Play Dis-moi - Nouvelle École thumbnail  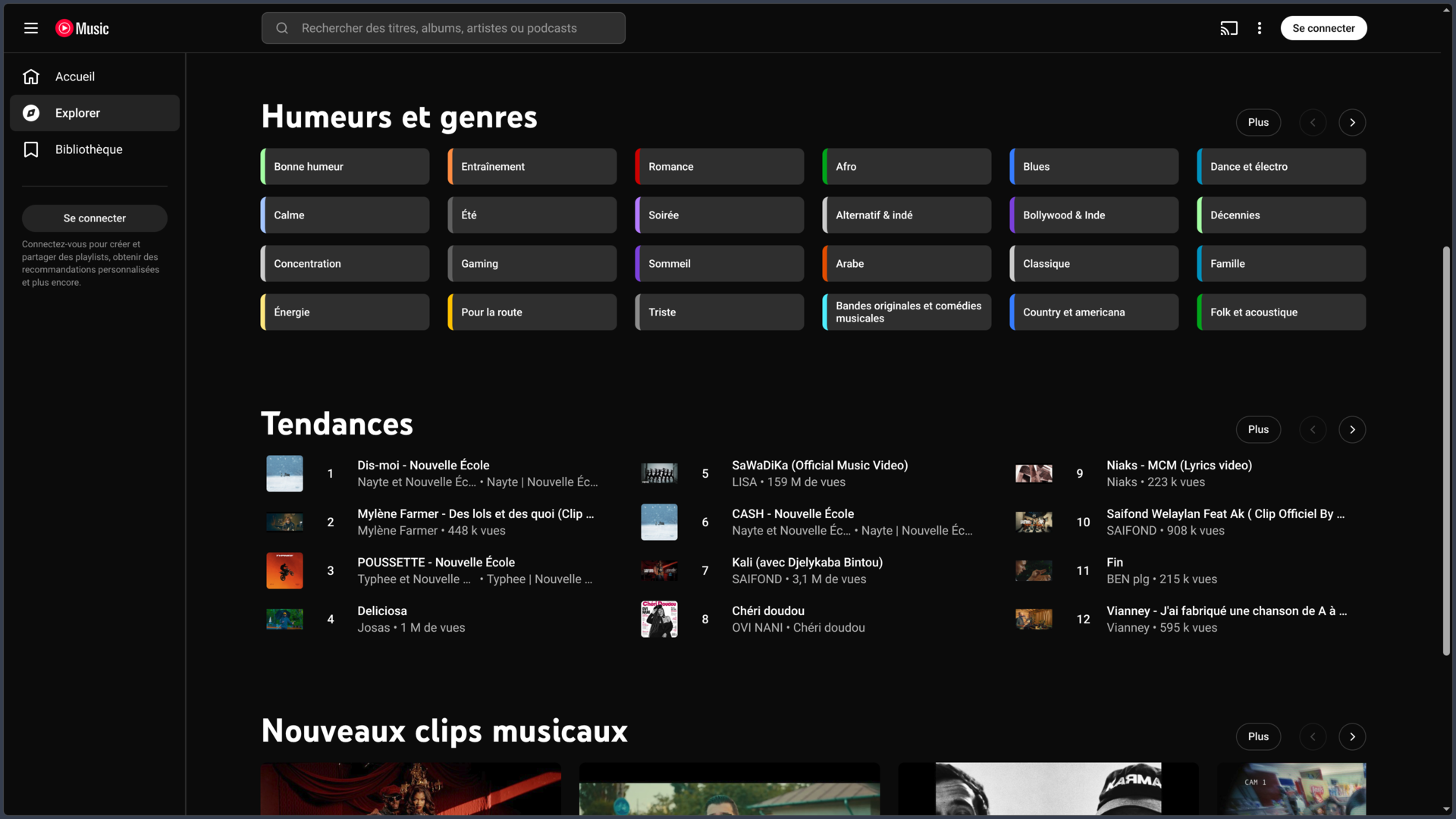pos(284,474)
